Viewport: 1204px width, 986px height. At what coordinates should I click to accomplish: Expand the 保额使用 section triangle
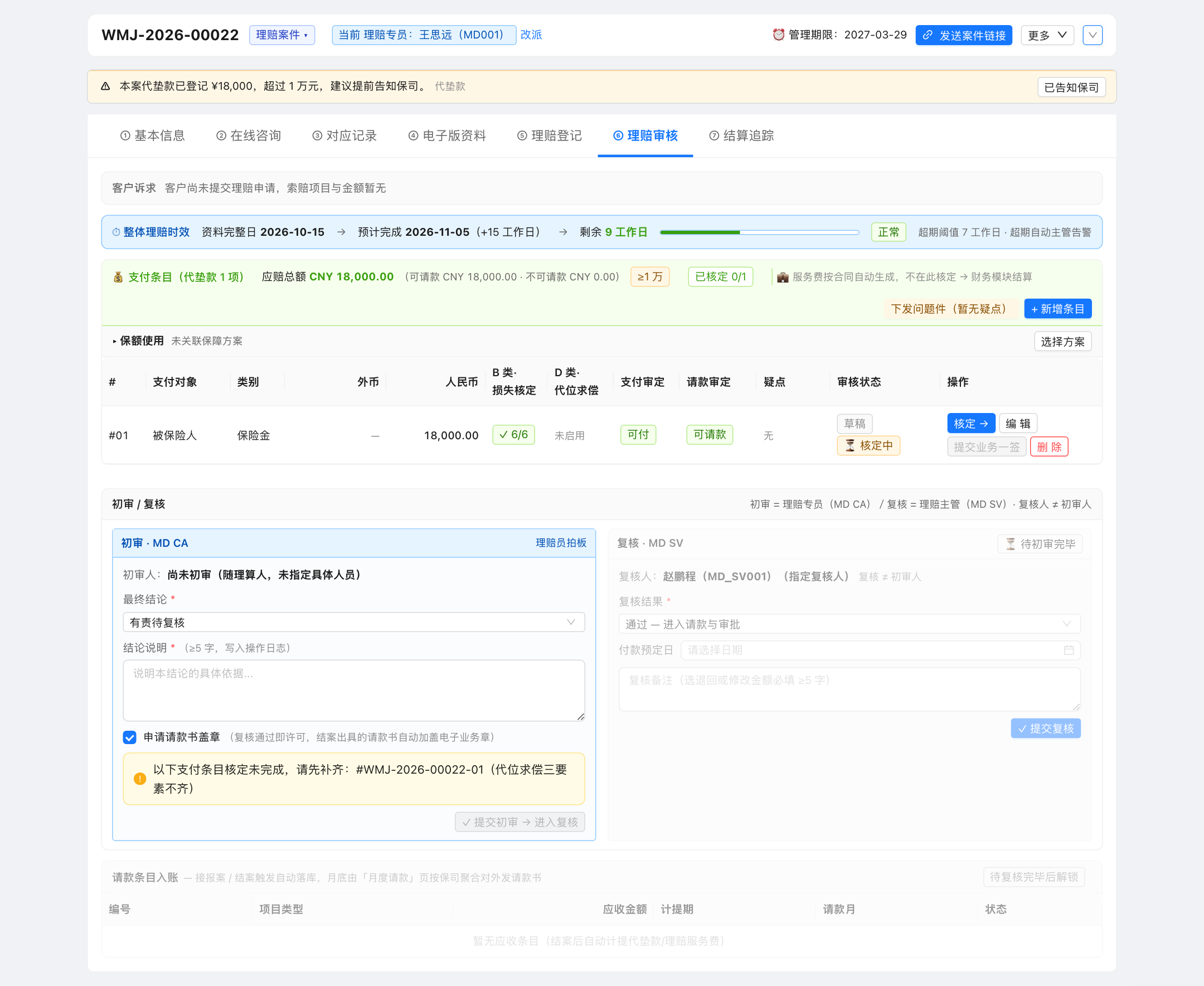[x=114, y=341]
